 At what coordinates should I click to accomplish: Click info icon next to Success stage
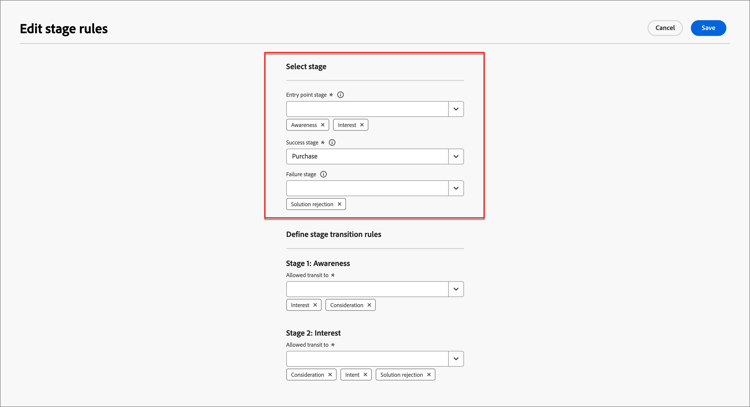coord(332,143)
